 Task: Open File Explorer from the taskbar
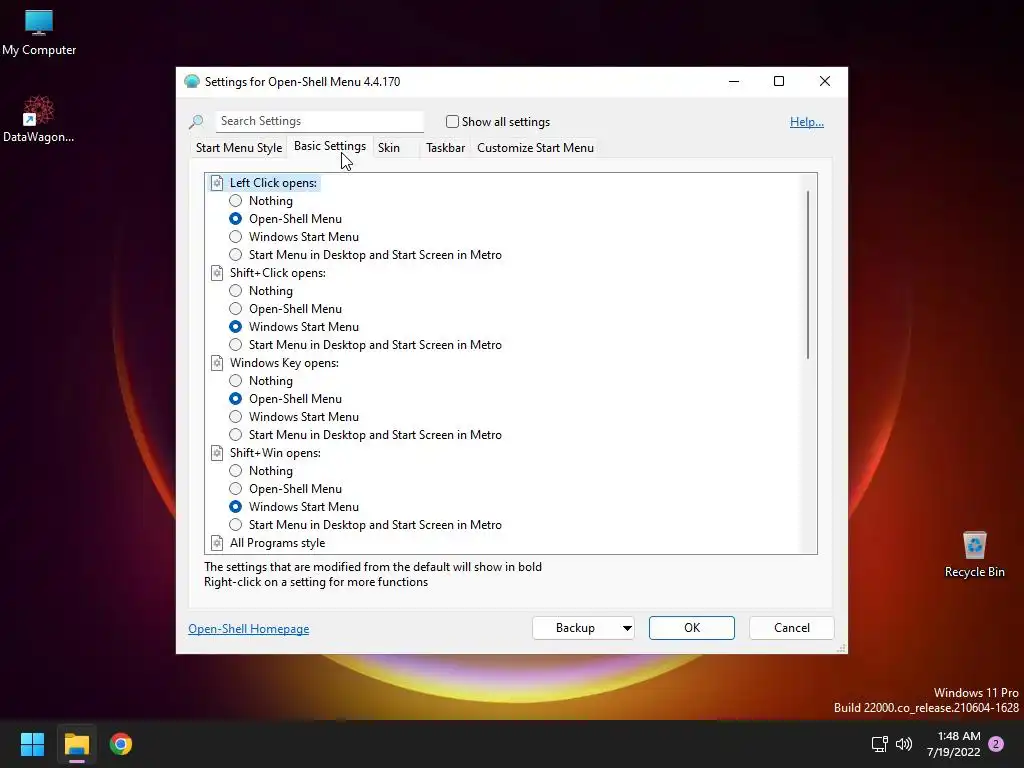[76, 744]
